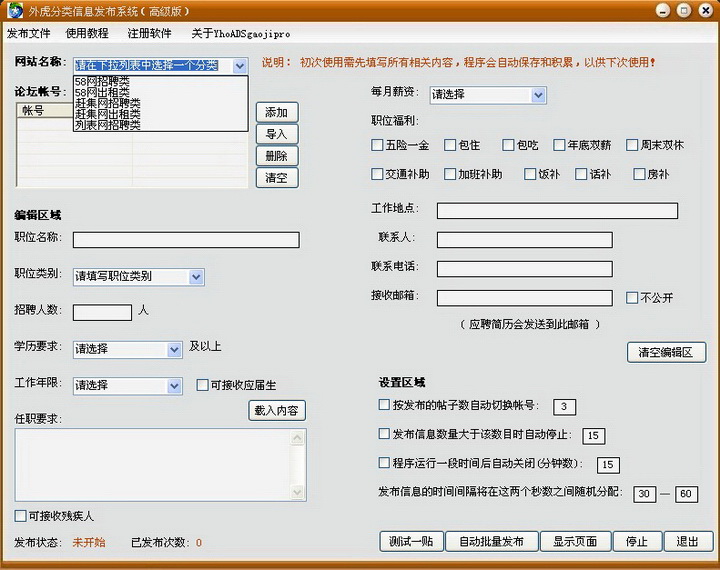Viewport: 720px width, 570px height.
Task: Check the 加班补助 option
Action: click(450, 174)
